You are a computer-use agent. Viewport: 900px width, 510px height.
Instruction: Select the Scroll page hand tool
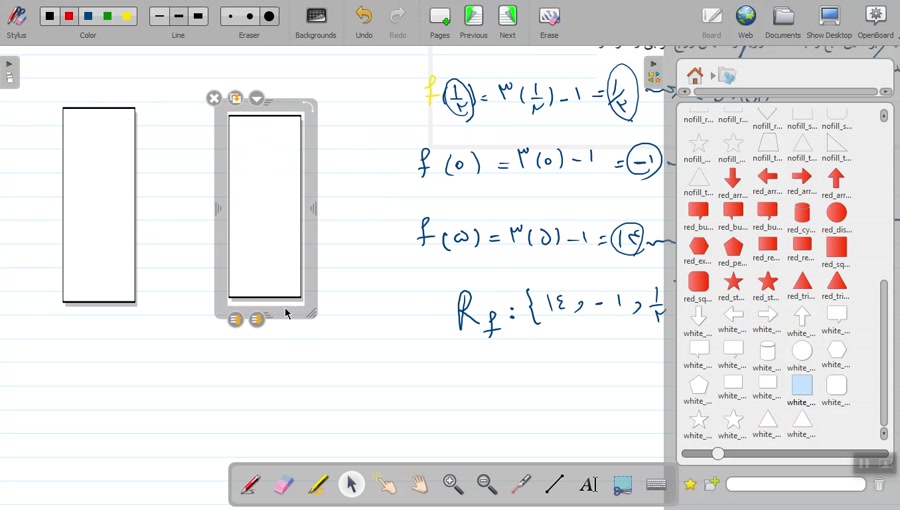419,484
